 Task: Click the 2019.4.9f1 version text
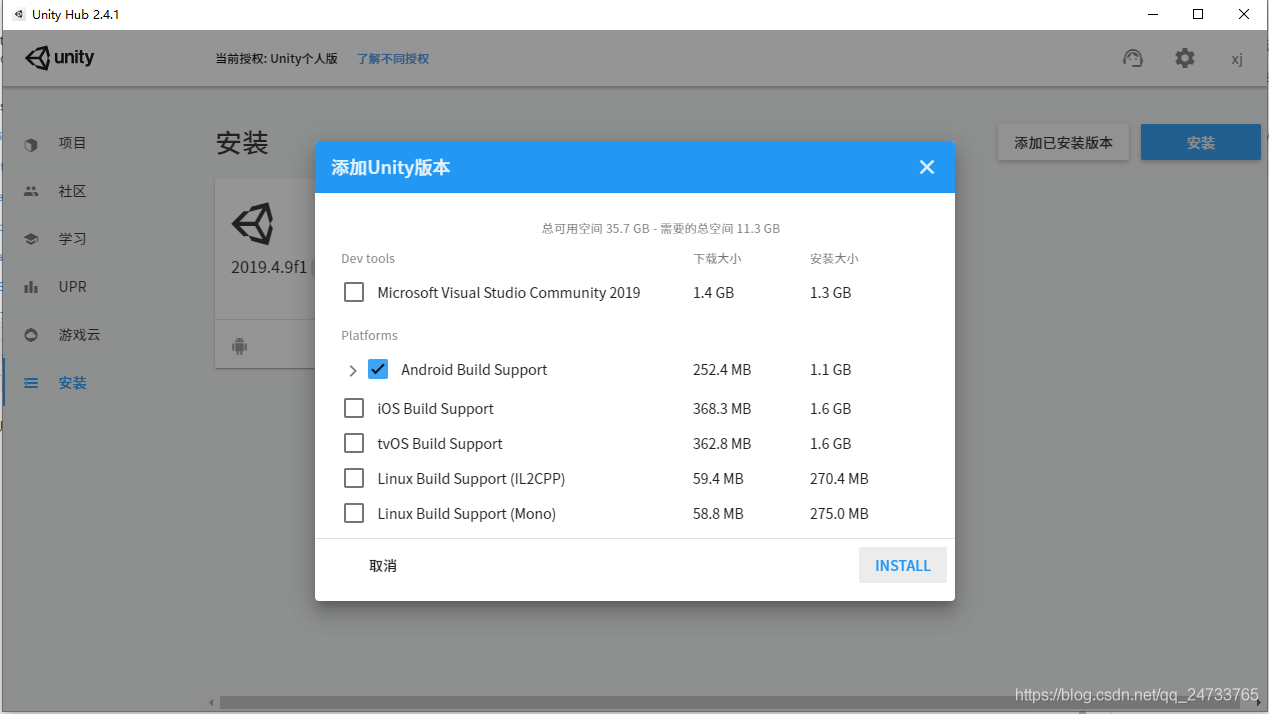coord(269,268)
